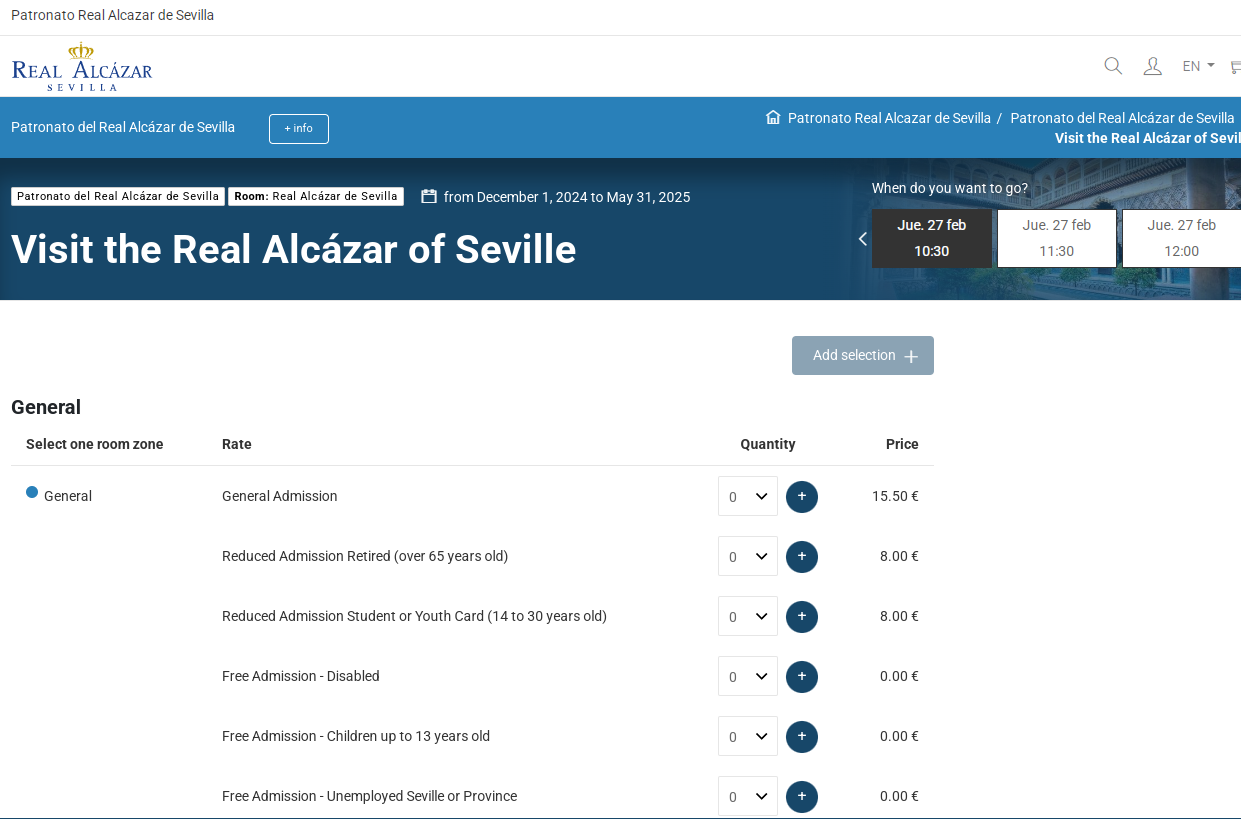
Task: Select the General room zone radio button
Action: click(32, 492)
